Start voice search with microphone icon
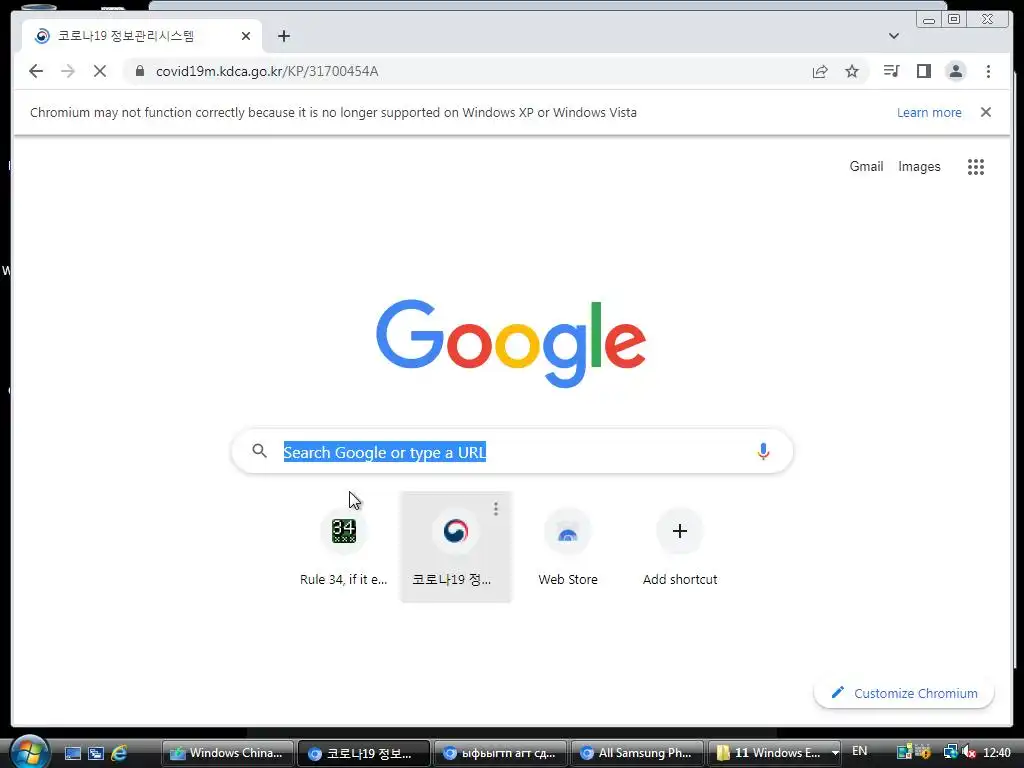 (763, 451)
